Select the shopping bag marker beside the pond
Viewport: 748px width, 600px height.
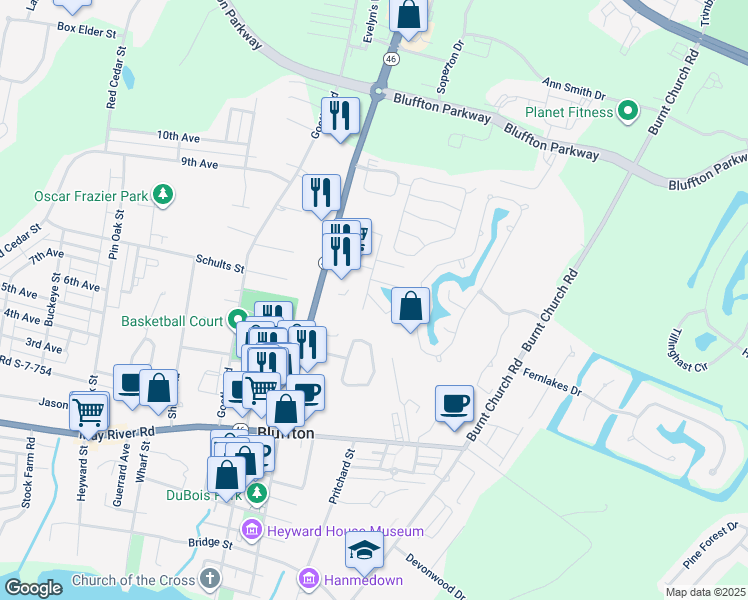(x=410, y=309)
